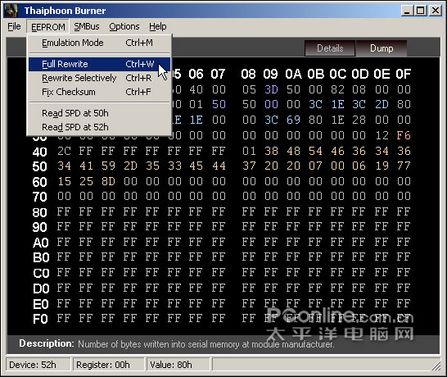Click row offset label F0
Screen dimensions: 447x377
[40, 319]
